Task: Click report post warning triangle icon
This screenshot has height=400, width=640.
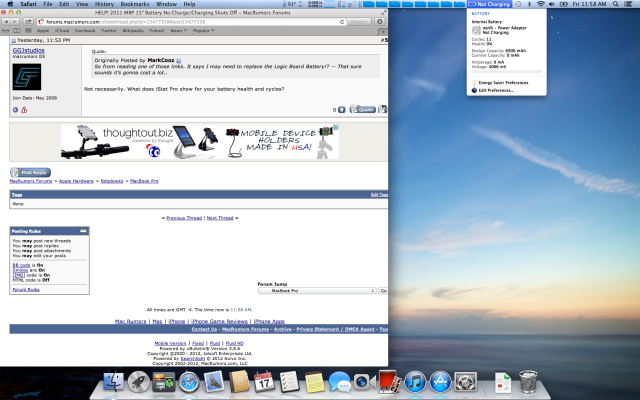Action: 24,110
